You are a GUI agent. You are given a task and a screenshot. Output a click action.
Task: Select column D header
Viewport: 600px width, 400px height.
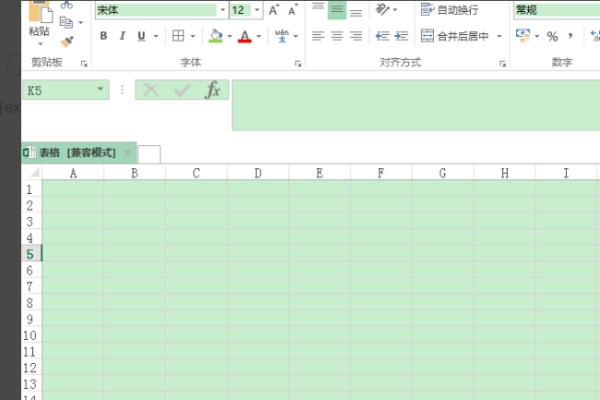coord(257,173)
